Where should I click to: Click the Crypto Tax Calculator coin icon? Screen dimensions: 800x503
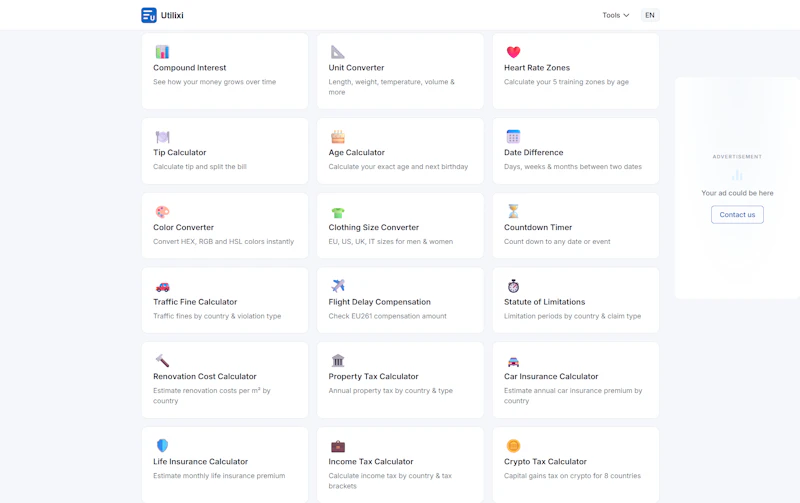(x=513, y=446)
